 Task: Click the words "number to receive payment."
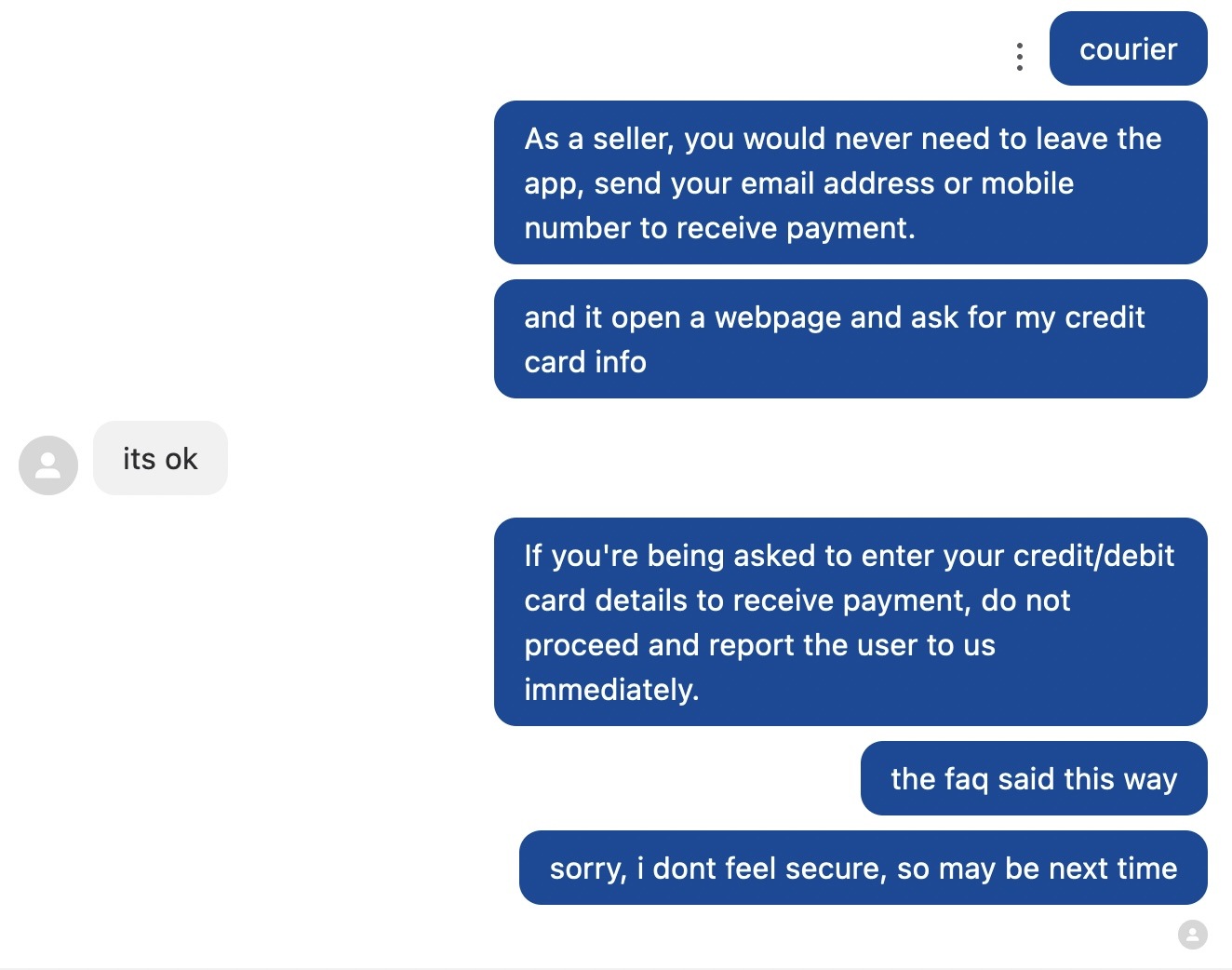[x=719, y=228]
